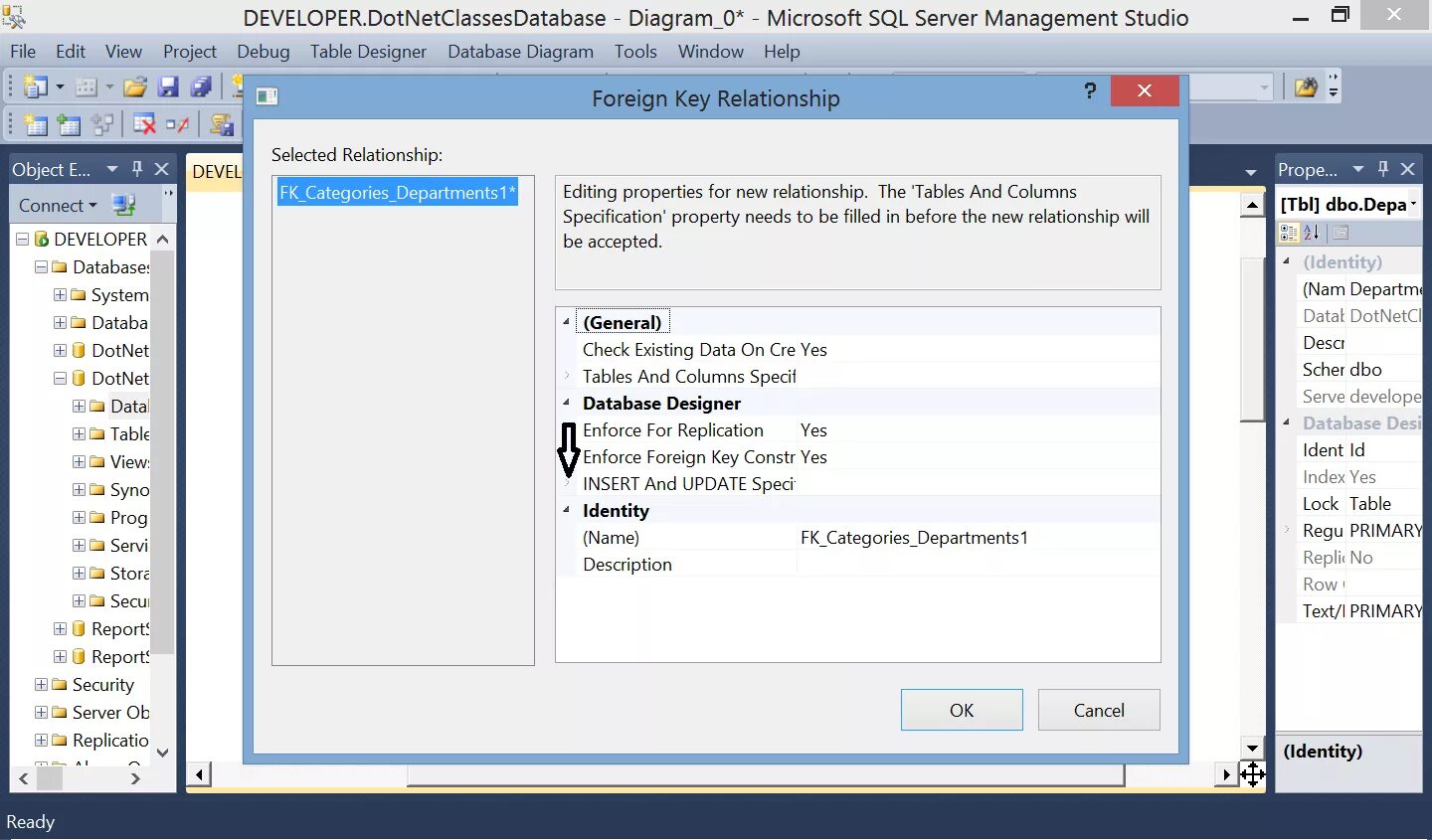The image size is (1432, 840).
Task: Open the Help menu
Action: 782,51
